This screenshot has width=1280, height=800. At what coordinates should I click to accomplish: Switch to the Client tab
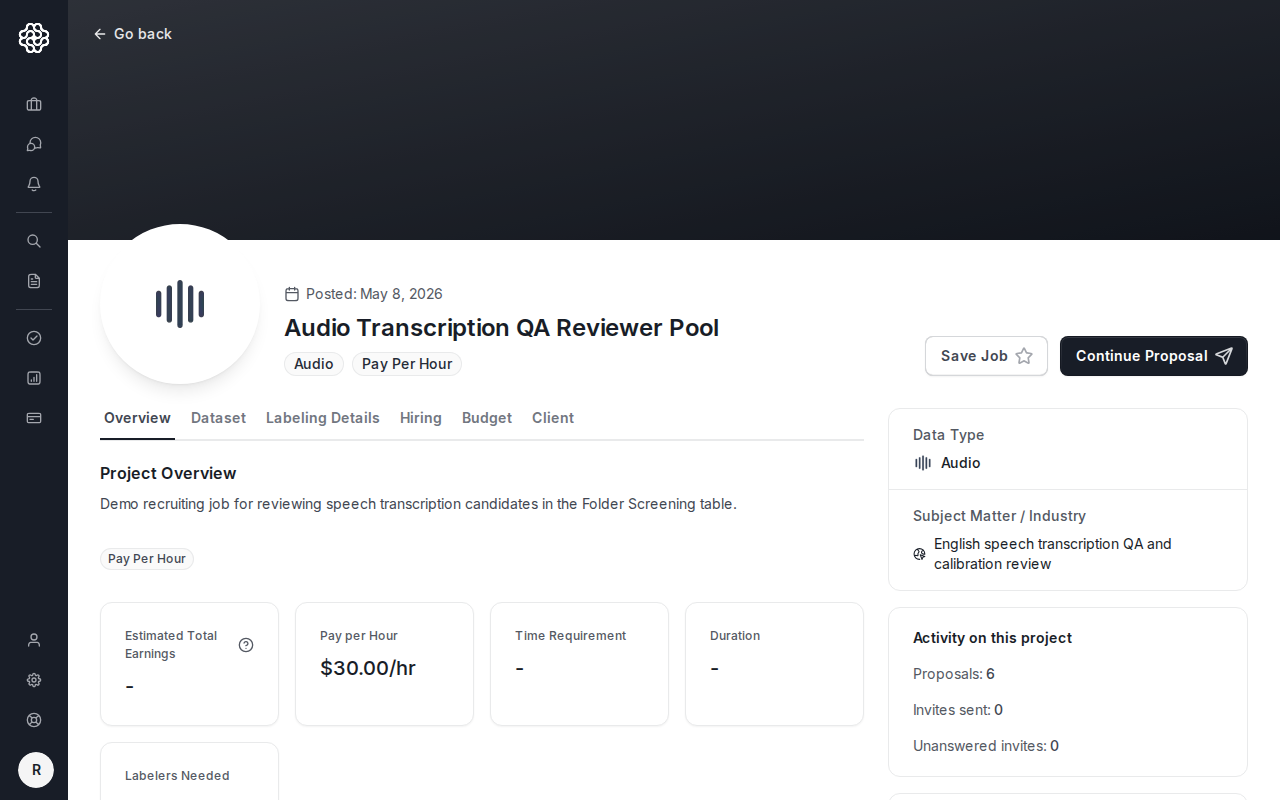tap(553, 418)
